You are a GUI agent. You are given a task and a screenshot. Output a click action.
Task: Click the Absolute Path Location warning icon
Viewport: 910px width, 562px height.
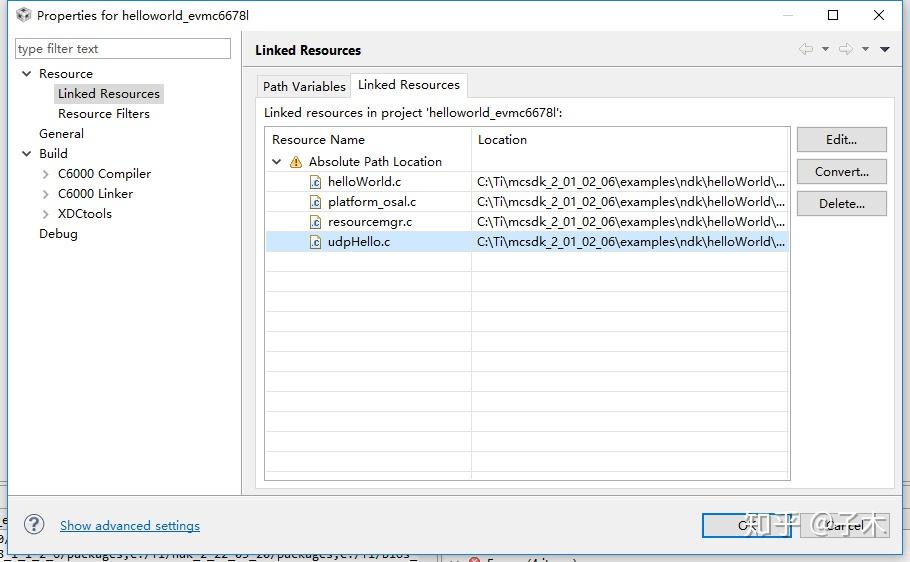click(296, 162)
